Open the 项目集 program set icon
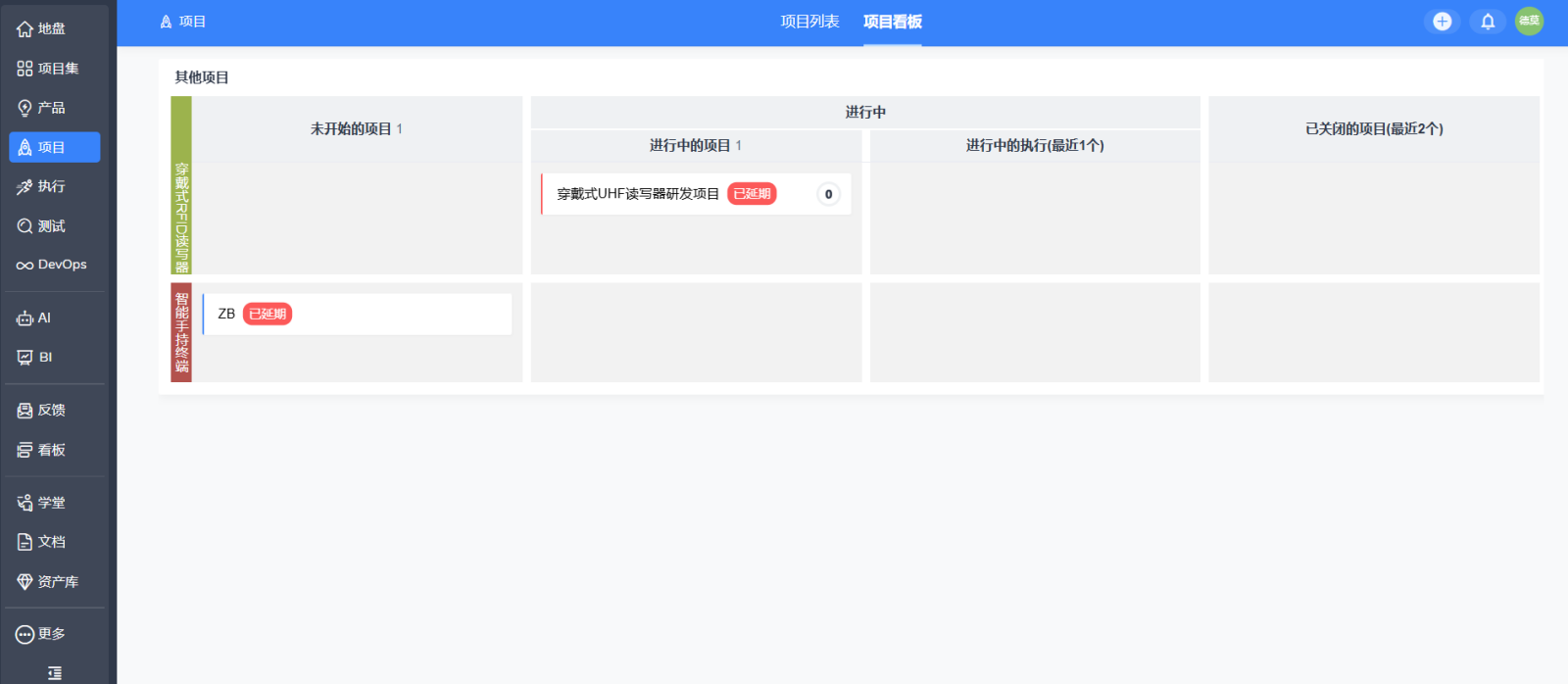The height and width of the screenshot is (684, 1568). click(25, 69)
